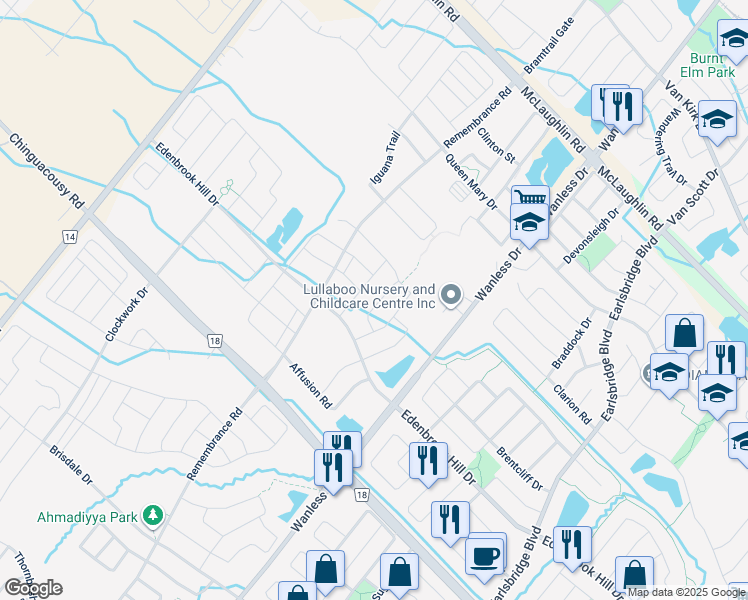The image size is (748, 600).
Task: Open the coffee cup cafe marker
Action: (x=485, y=555)
